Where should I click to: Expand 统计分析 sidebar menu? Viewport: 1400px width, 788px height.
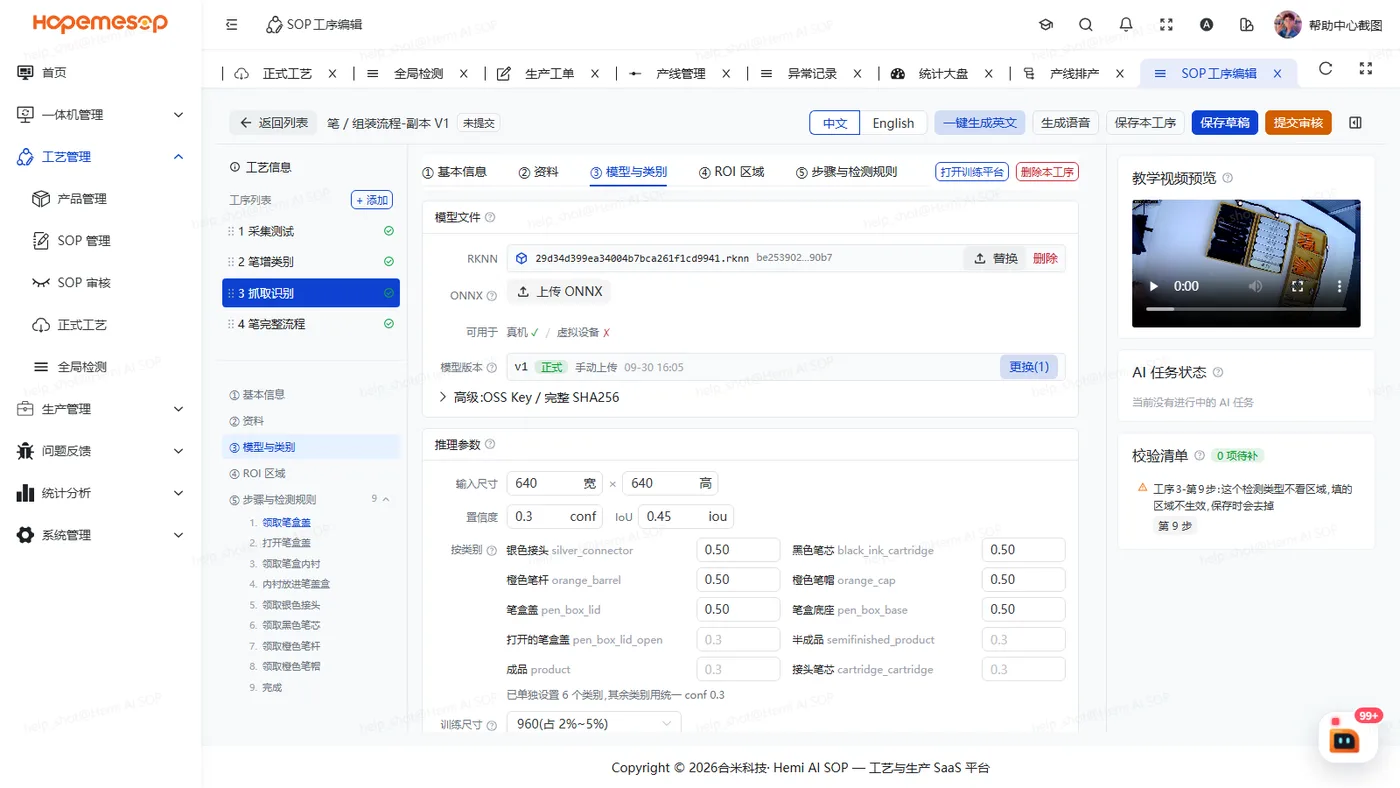(x=101, y=493)
